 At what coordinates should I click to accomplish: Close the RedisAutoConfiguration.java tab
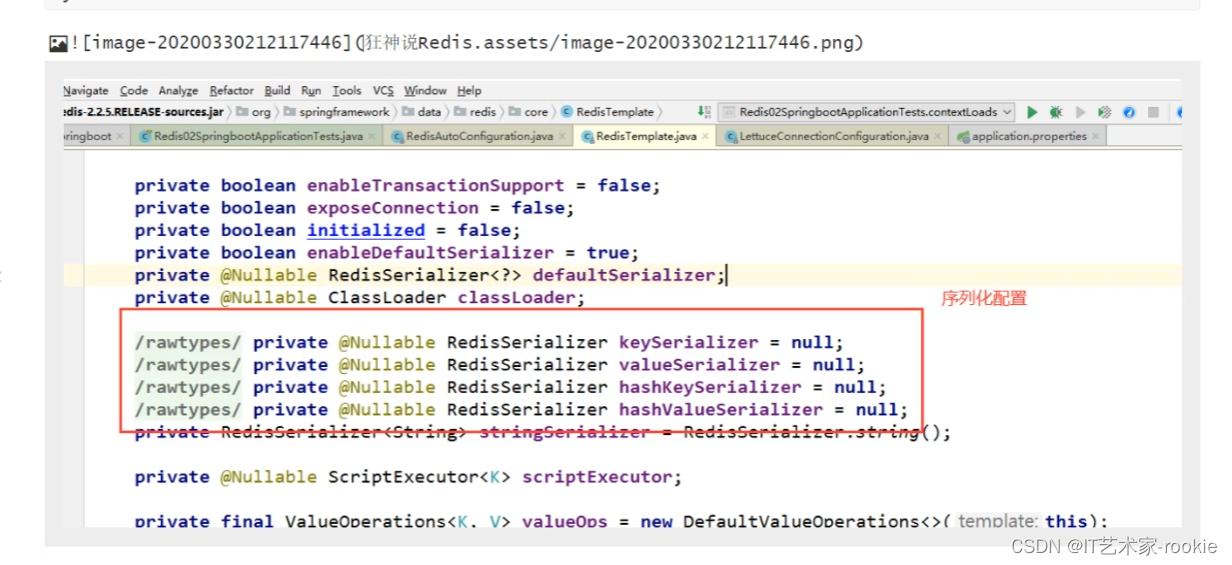click(564, 136)
